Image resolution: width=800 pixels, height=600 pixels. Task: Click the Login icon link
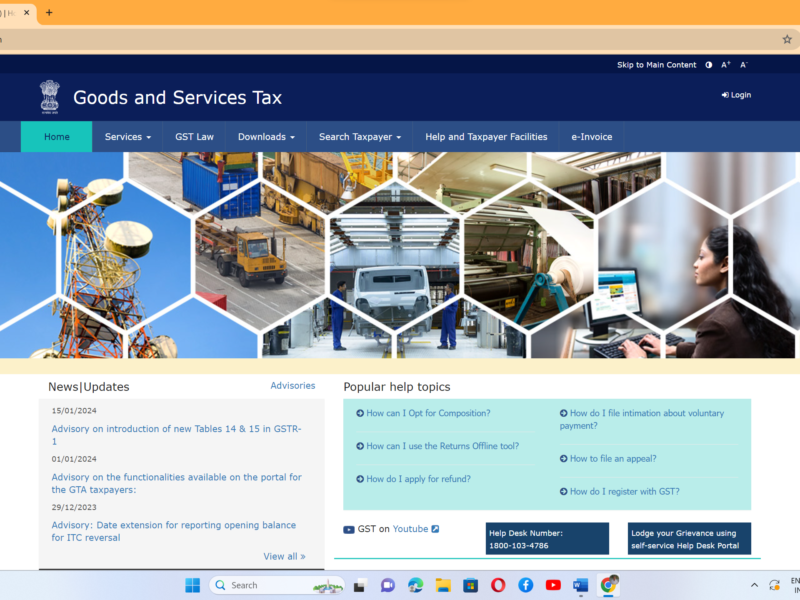coord(736,95)
